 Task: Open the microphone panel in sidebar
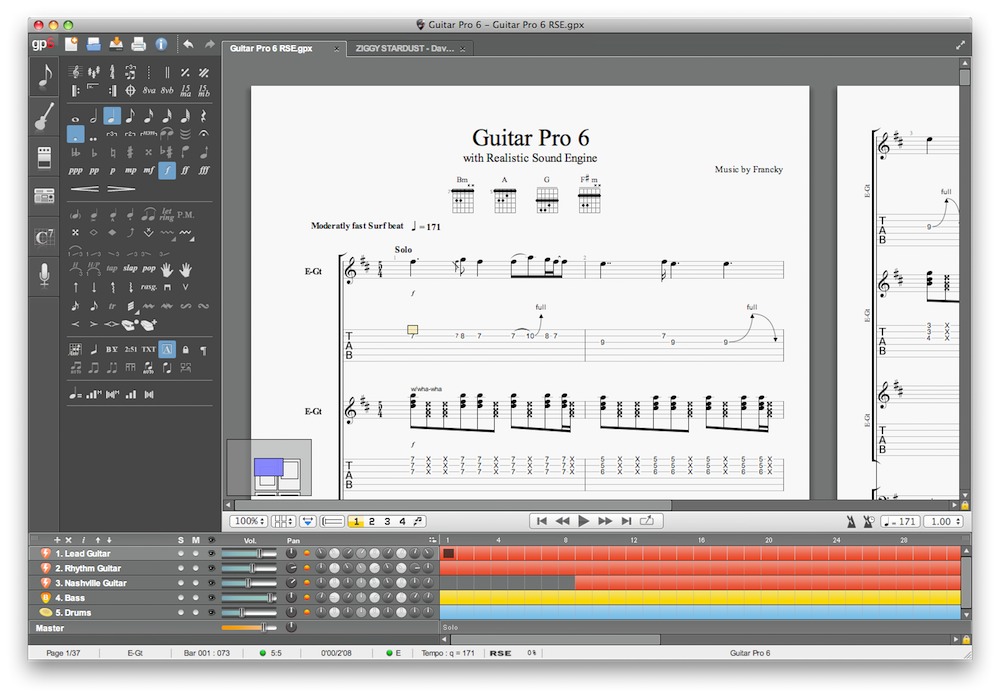pyautogui.click(x=44, y=276)
